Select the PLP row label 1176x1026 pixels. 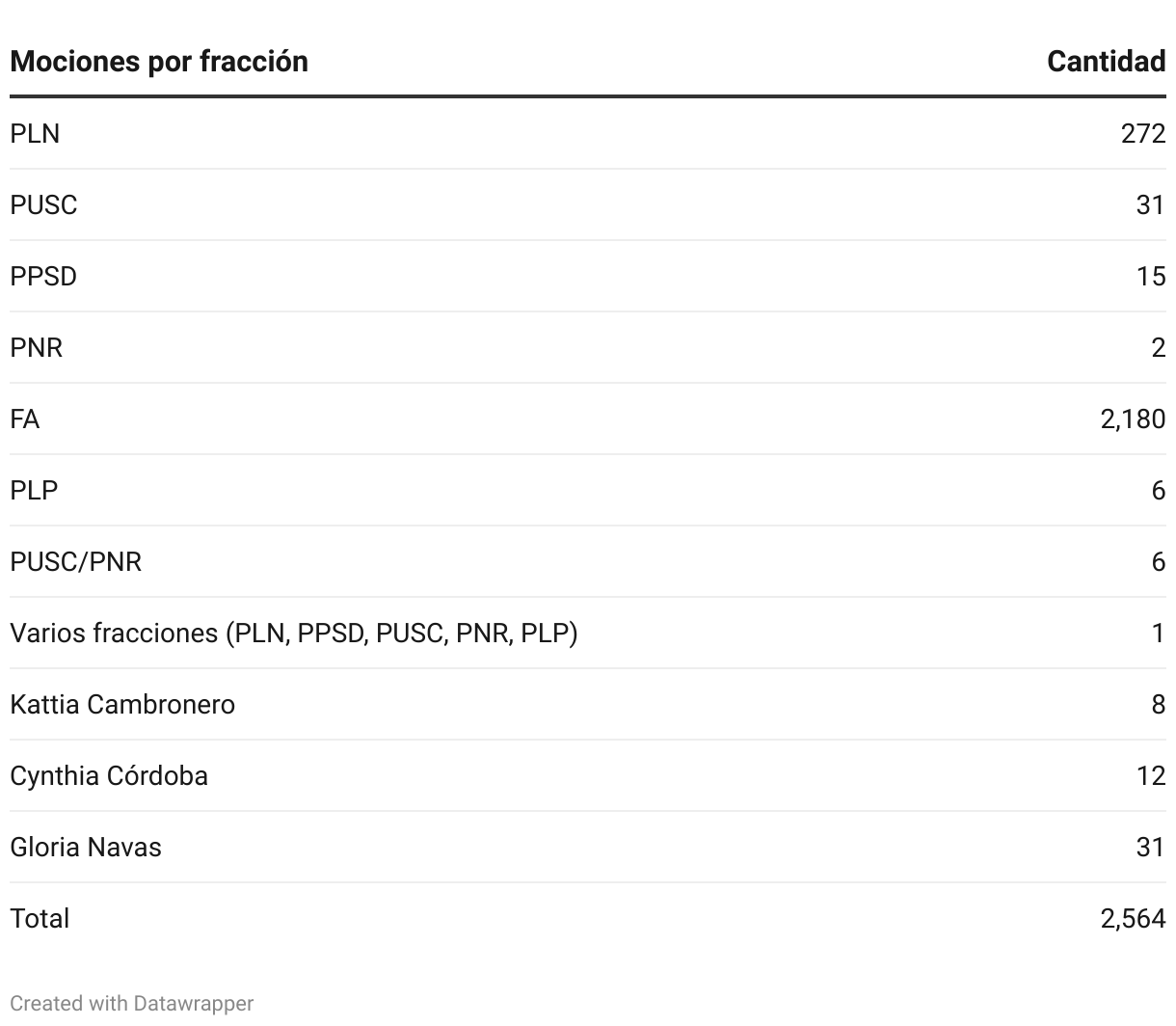pos(34,490)
